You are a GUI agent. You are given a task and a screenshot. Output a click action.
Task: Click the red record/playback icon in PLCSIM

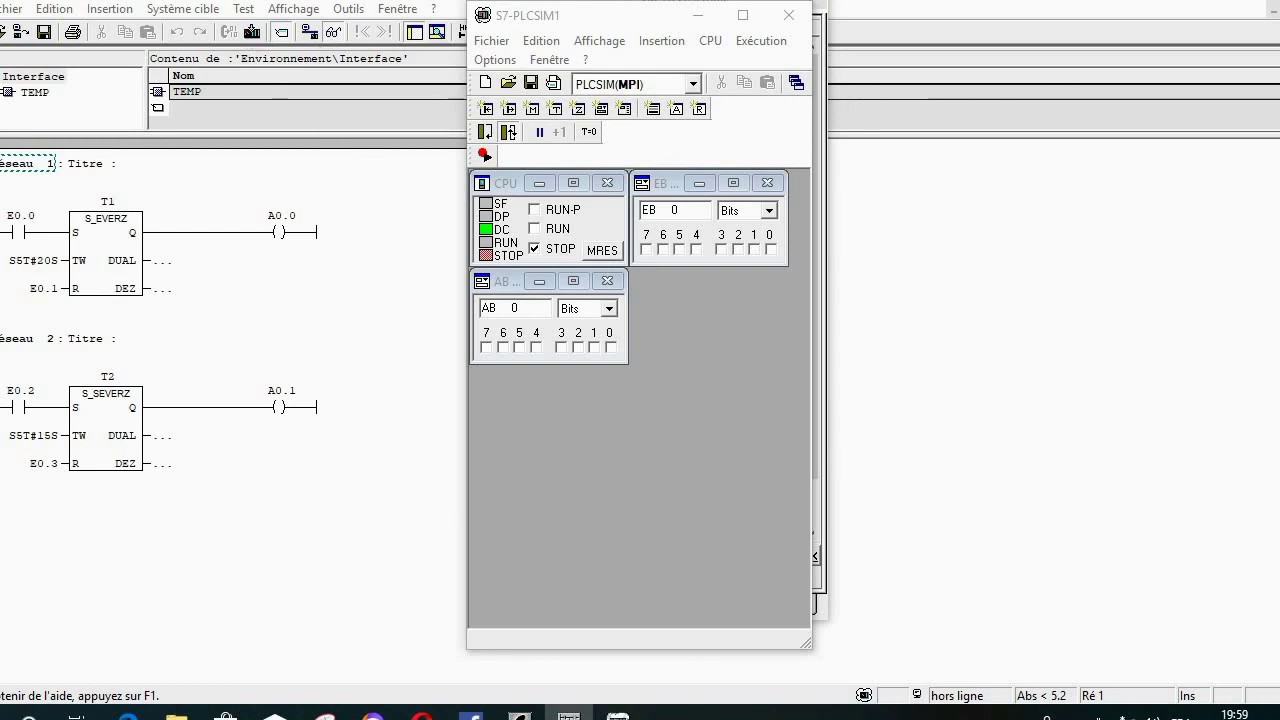click(x=484, y=155)
